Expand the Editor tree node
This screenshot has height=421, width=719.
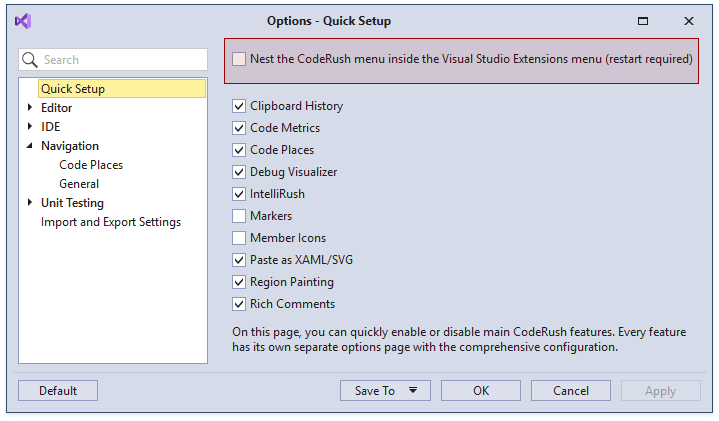(x=30, y=108)
